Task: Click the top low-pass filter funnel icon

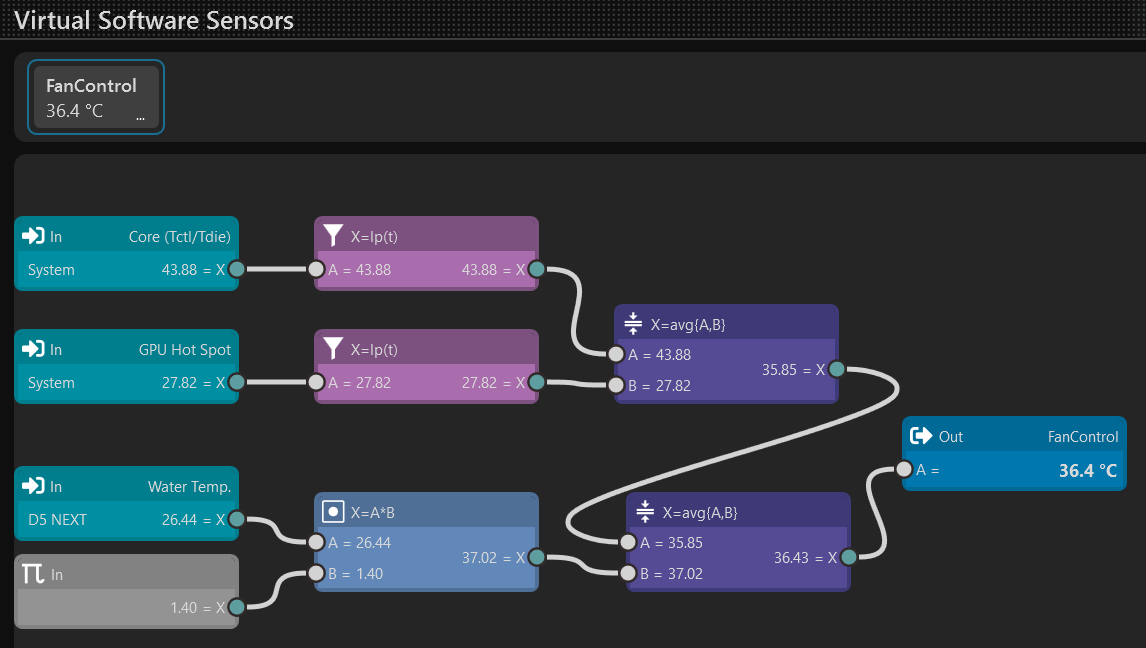Action: click(333, 236)
